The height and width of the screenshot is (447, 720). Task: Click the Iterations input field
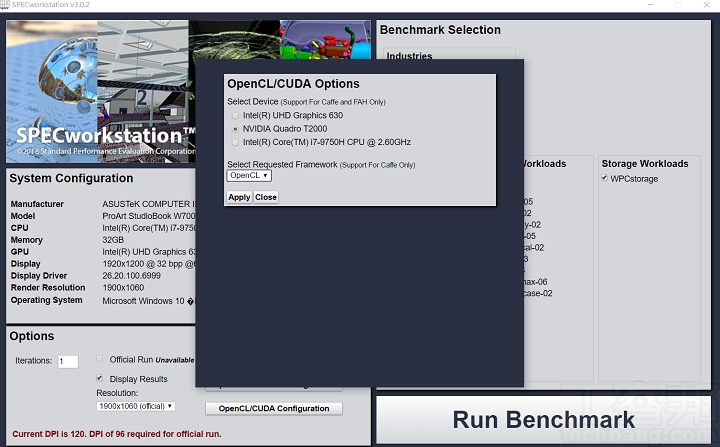[x=68, y=362]
